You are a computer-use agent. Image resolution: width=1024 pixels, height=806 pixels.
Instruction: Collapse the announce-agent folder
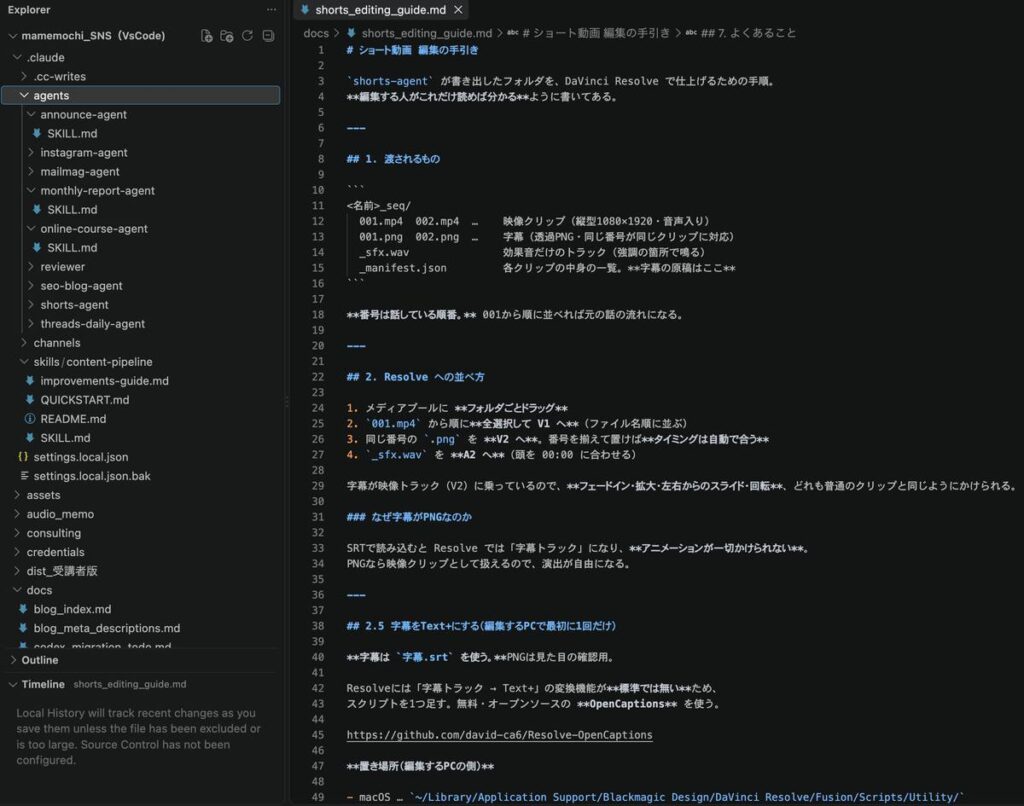(31, 114)
